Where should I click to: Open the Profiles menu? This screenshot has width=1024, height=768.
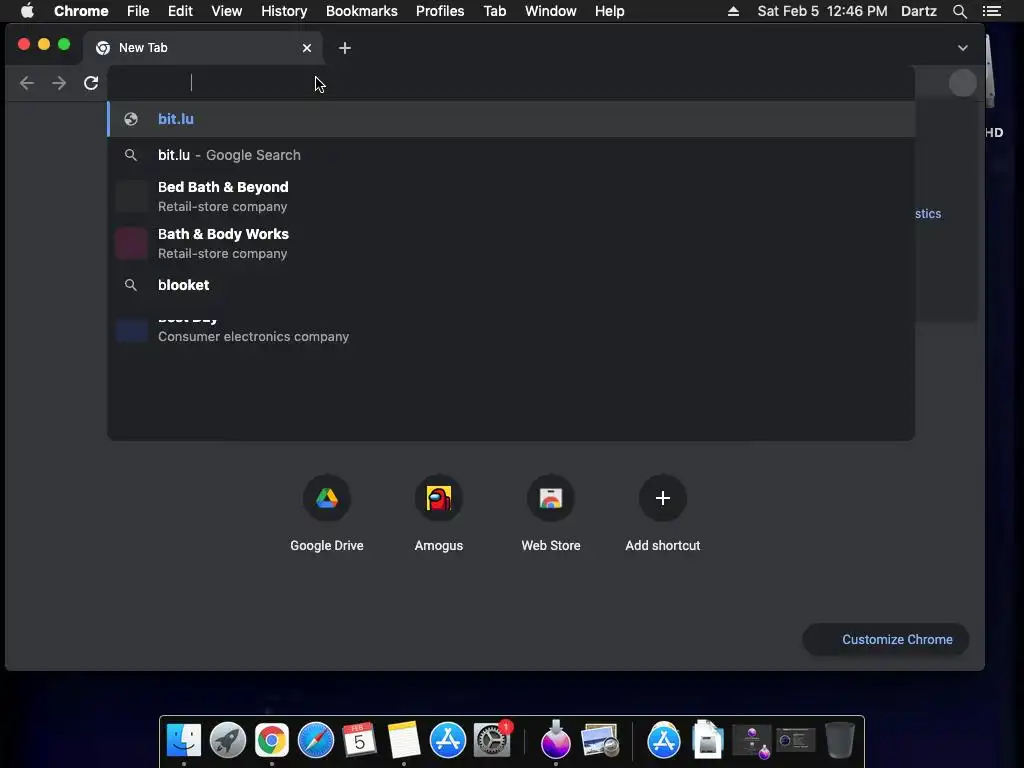pyautogui.click(x=440, y=11)
